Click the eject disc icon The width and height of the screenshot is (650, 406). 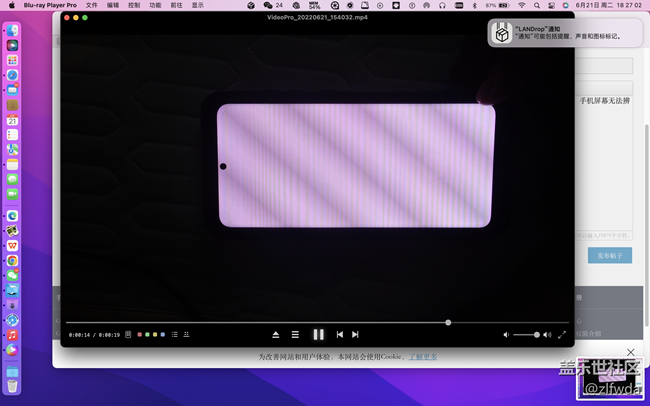(x=276, y=335)
